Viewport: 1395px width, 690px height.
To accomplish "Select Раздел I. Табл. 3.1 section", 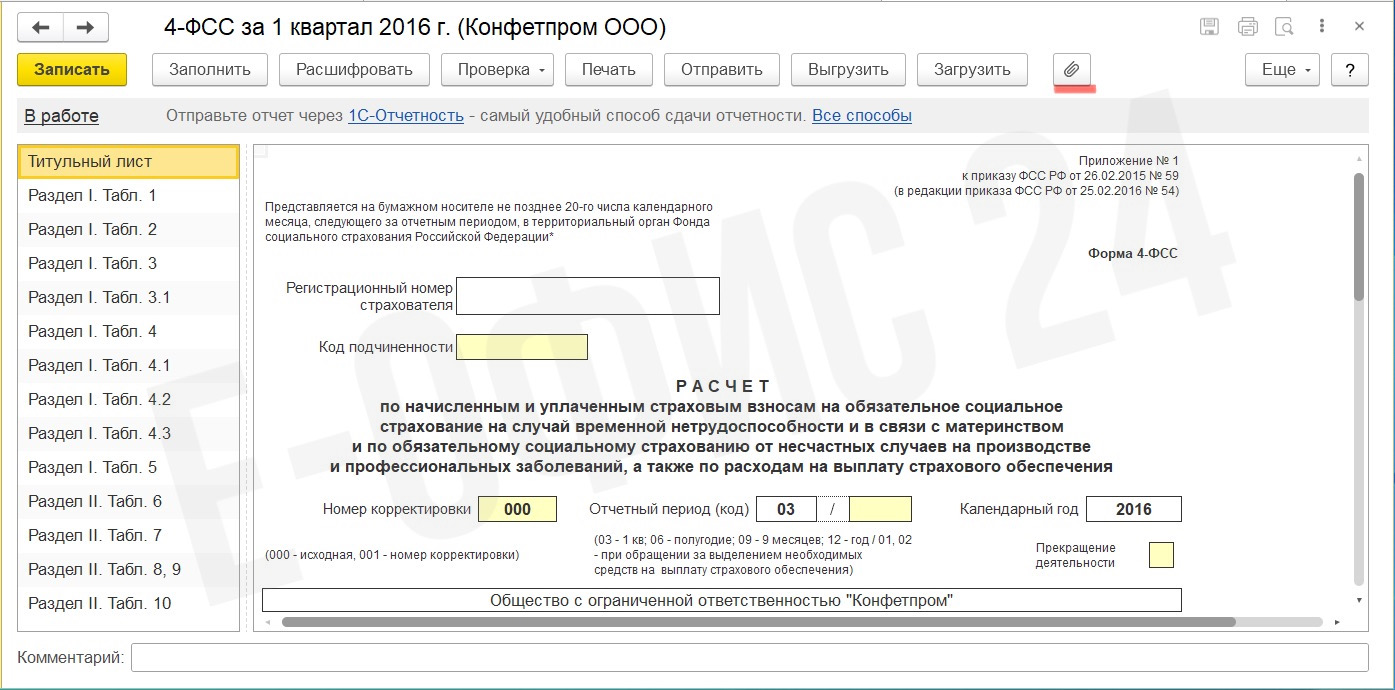I will click(99, 297).
